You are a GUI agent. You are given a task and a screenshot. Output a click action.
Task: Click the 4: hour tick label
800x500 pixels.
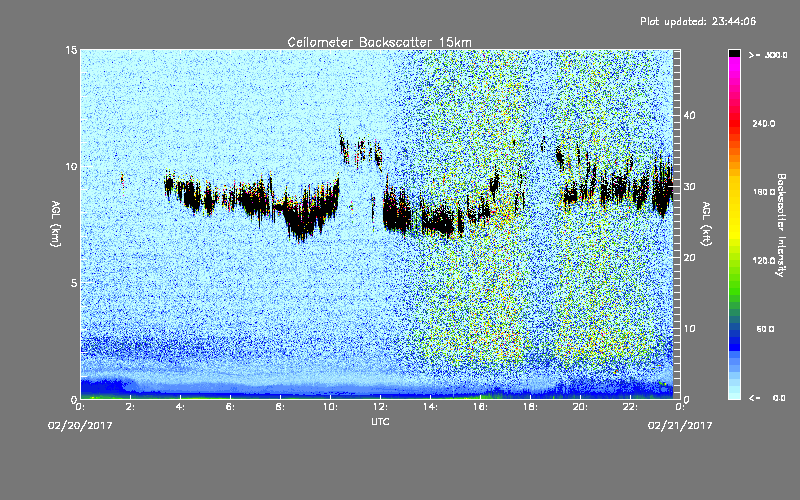pyautogui.click(x=180, y=407)
